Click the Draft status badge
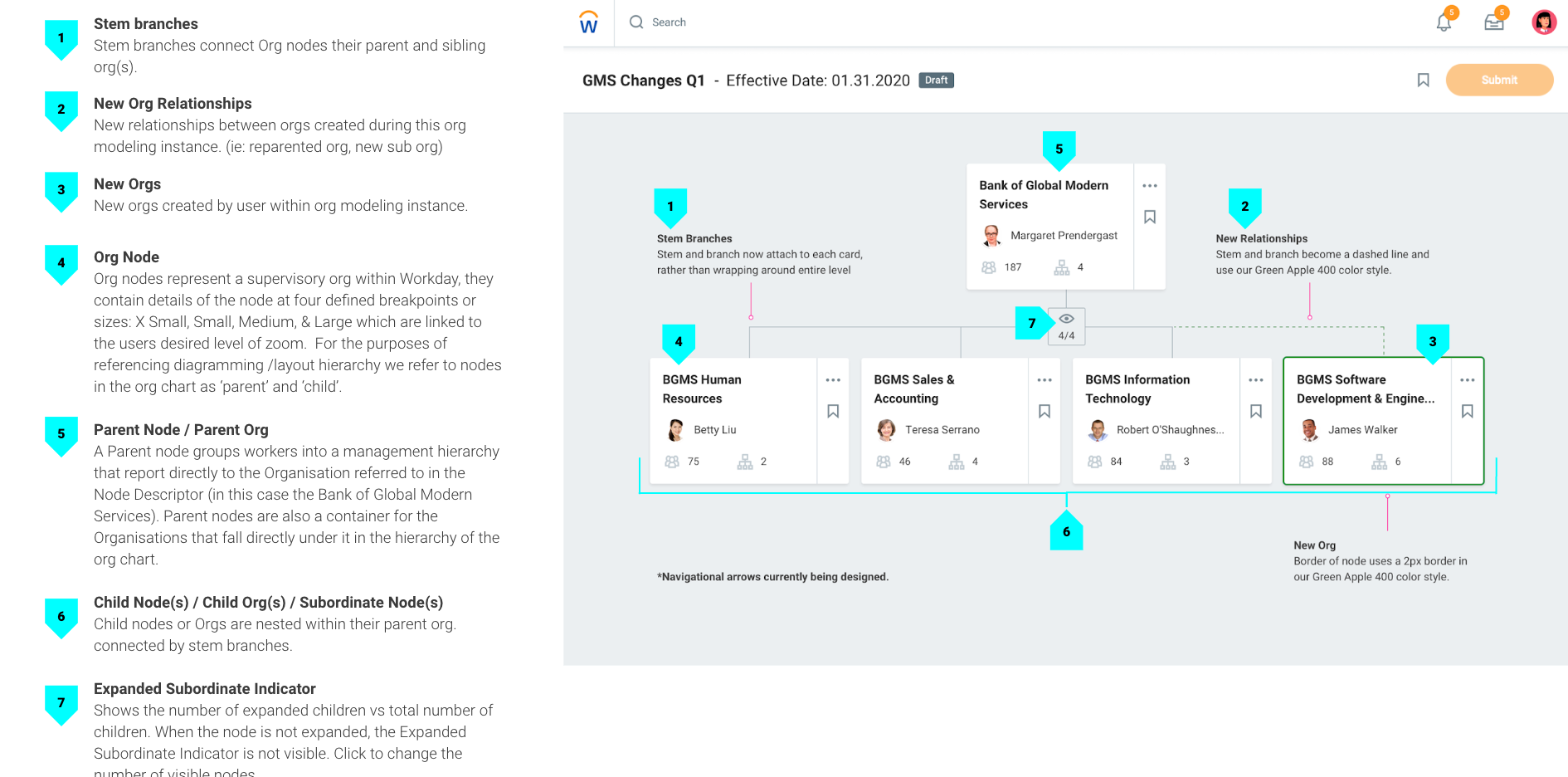Screen dimensions: 1568x777 936,81
